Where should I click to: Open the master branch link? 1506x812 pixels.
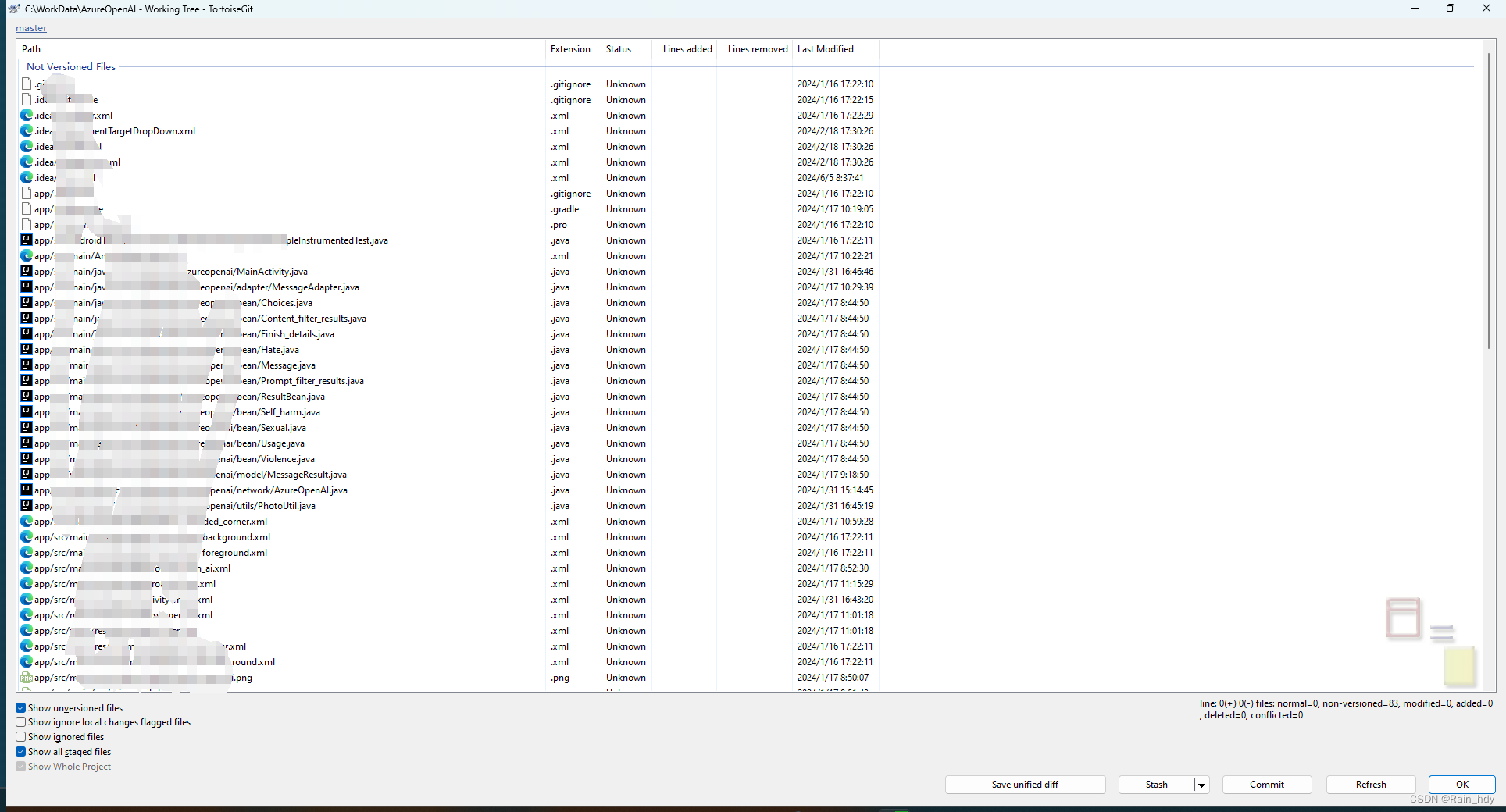(31, 28)
